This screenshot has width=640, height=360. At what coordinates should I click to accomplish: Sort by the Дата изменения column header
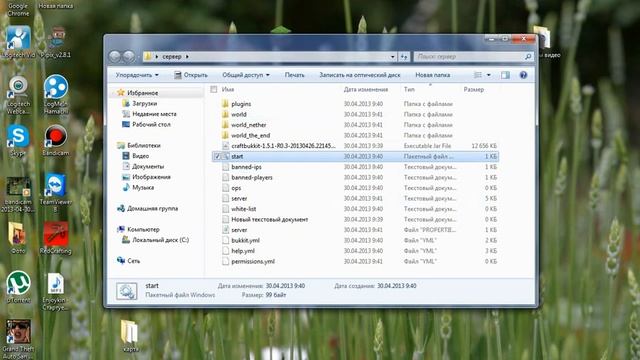tap(366, 89)
